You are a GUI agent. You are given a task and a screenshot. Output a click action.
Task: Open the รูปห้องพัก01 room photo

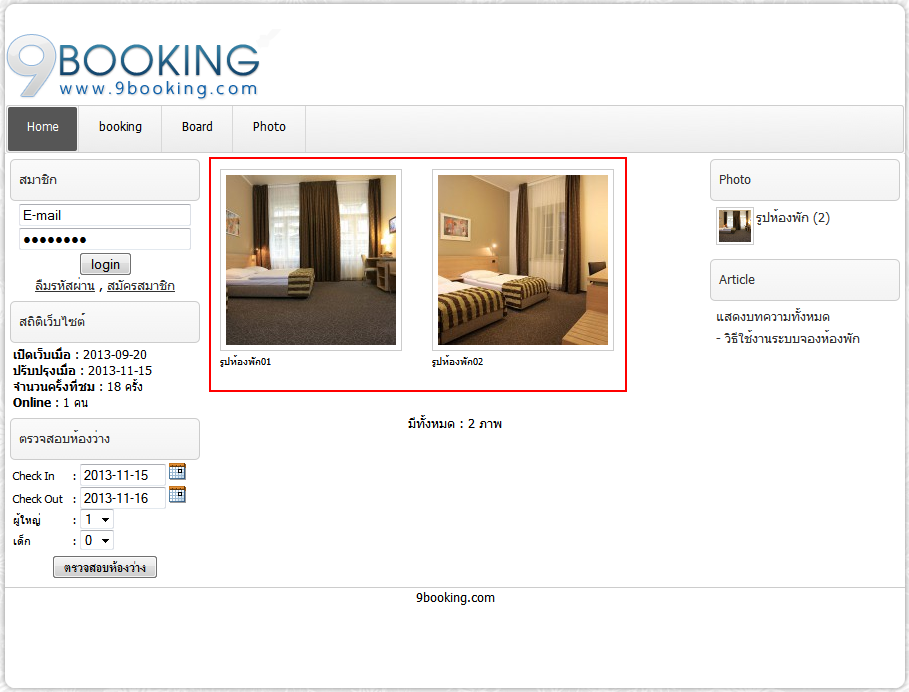pyautogui.click(x=311, y=260)
